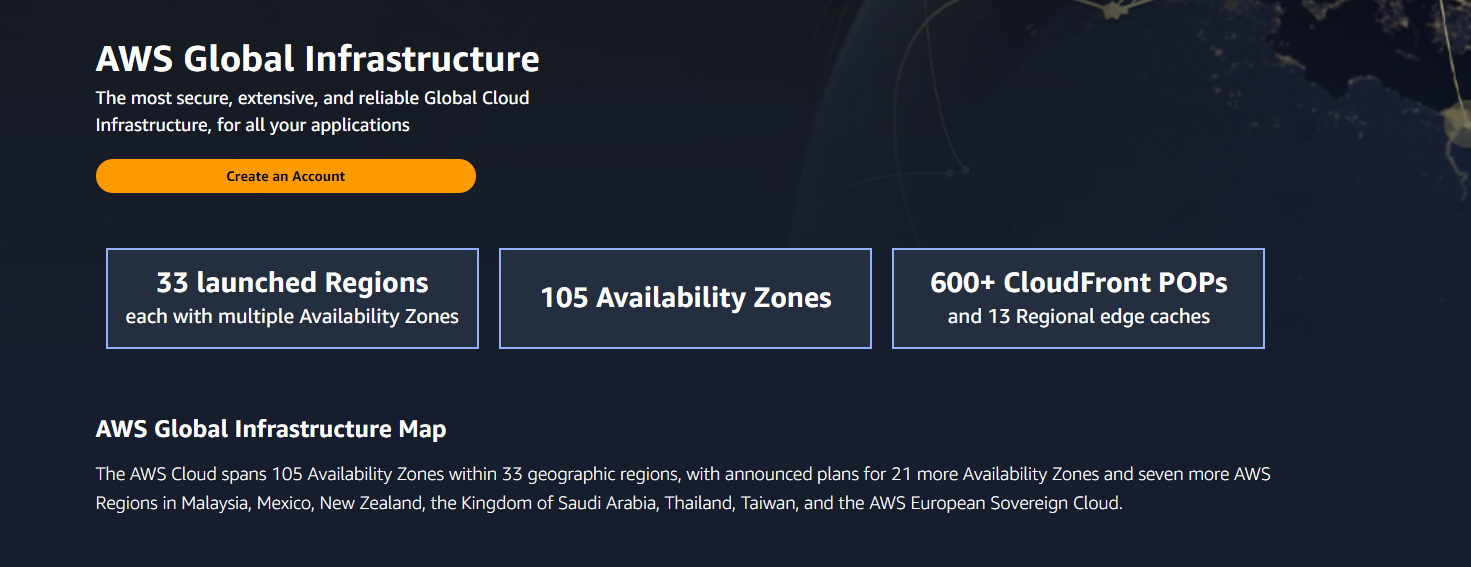Viewport: 1471px width, 567px height.
Task: Click 'and 13 Regional edge caches' subtext
Action: (1079, 317)
